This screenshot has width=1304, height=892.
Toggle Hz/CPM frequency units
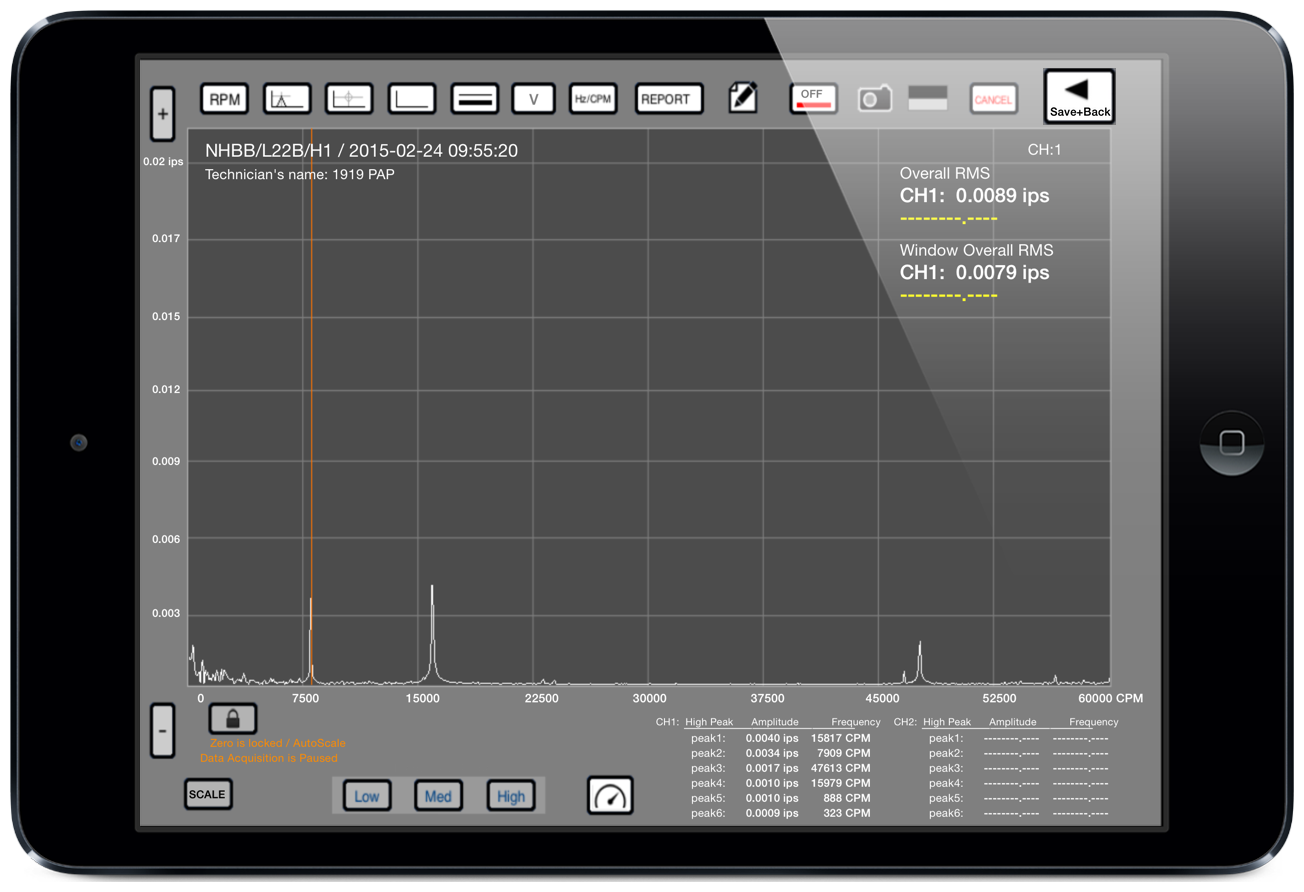click(593, 99)
